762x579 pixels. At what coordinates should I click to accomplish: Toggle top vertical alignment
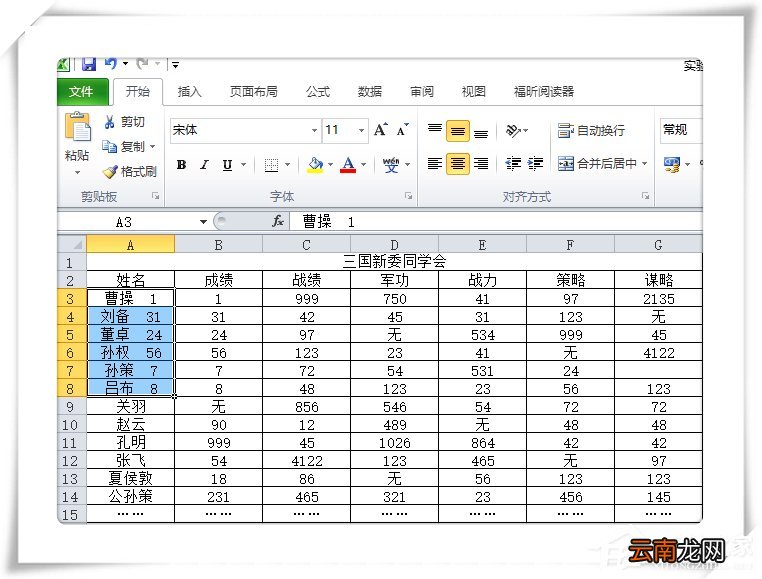[x=434, y=130]
